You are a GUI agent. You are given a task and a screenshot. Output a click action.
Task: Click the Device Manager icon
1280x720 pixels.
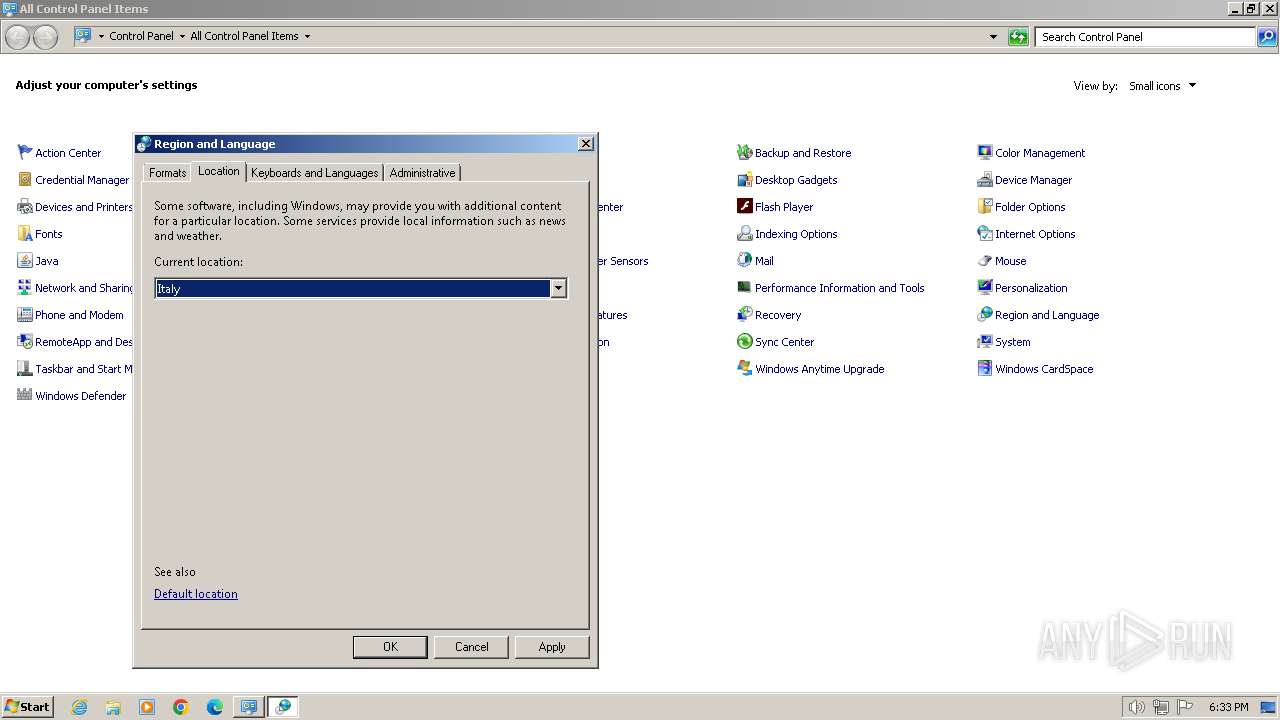pyautogui.click(x=985, y=179)
